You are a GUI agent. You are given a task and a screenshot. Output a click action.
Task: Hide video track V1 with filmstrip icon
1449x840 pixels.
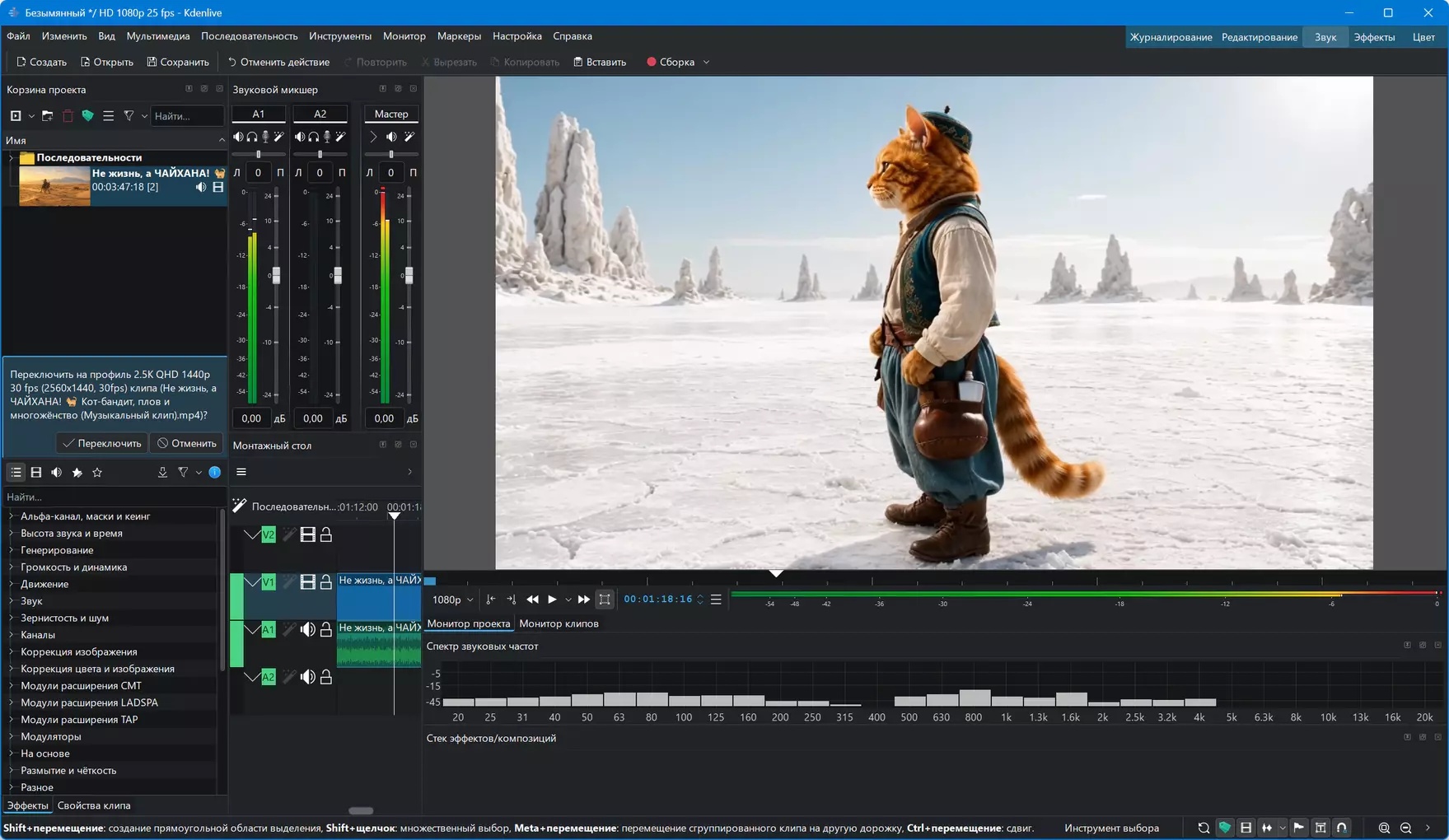[307, 582]
